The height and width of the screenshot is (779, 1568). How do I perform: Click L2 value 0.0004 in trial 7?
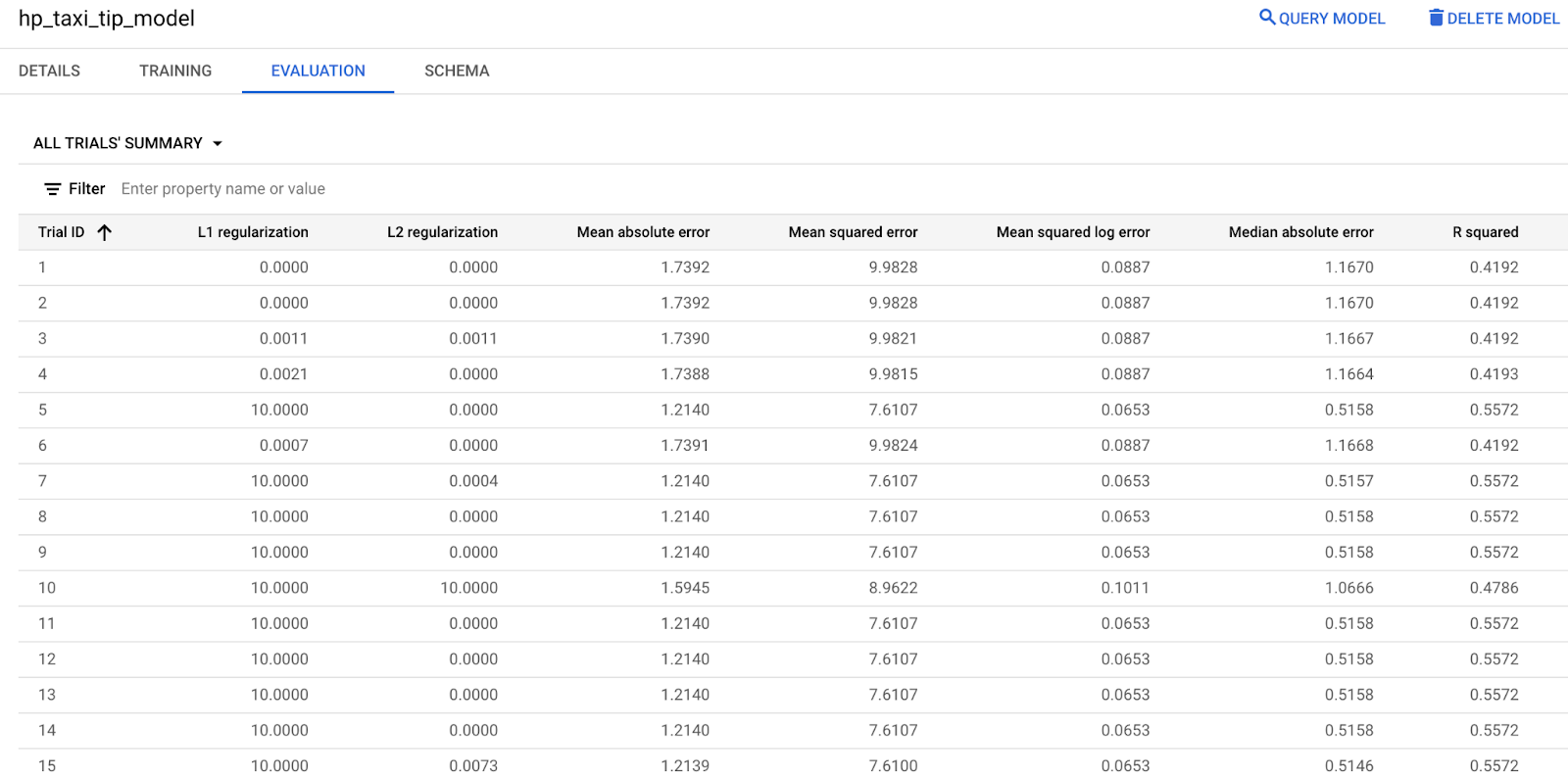click(x=473, y=481)
